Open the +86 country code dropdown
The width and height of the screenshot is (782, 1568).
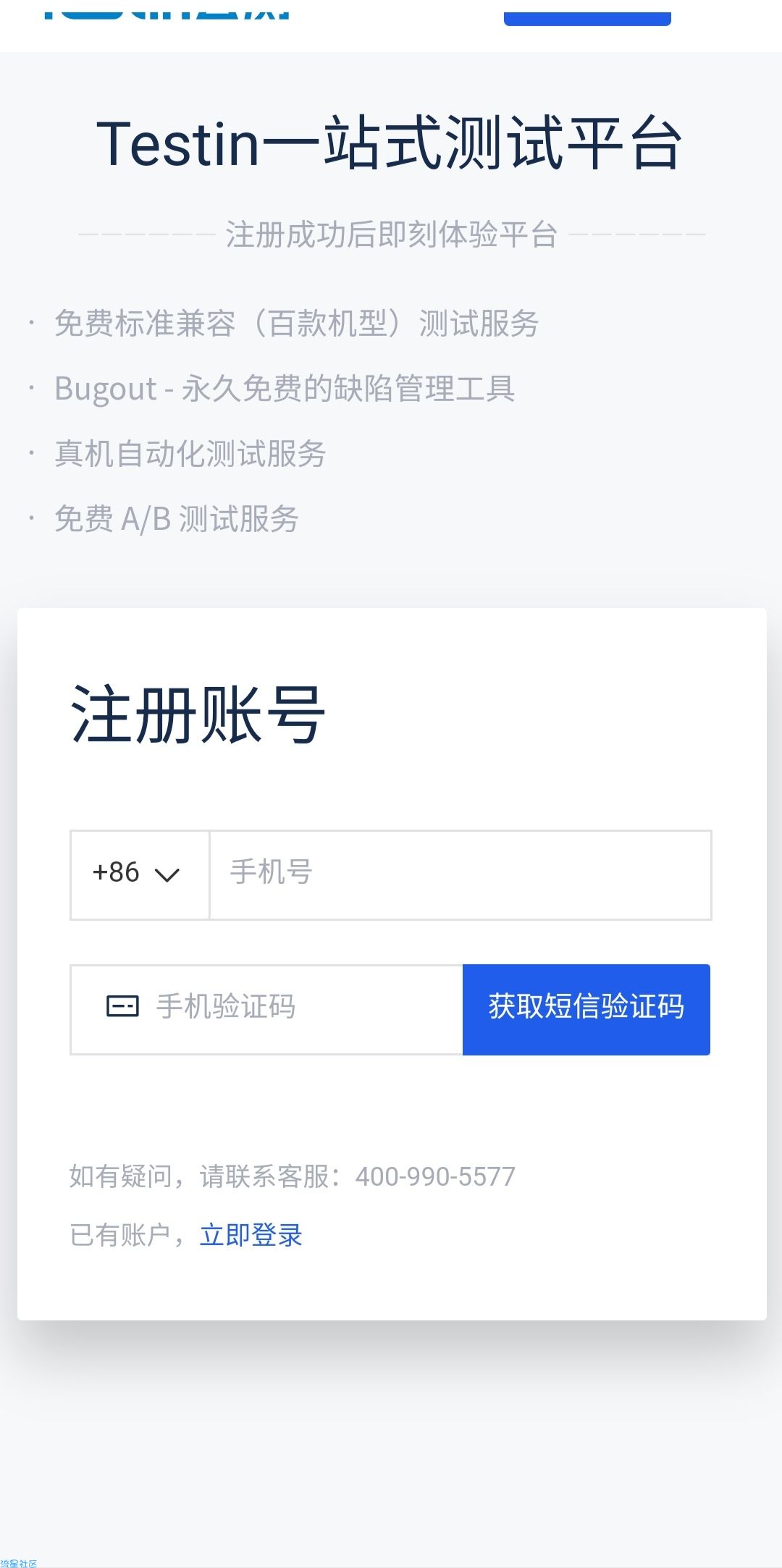click(x=140, y=874)
